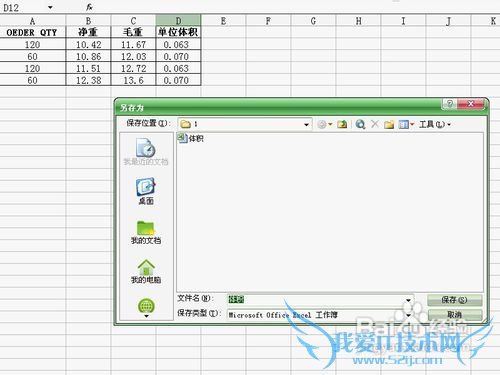Image resolution: width=500 pixels, height=375 pixels.
Task: Select column H header
Action: point(358,21)
